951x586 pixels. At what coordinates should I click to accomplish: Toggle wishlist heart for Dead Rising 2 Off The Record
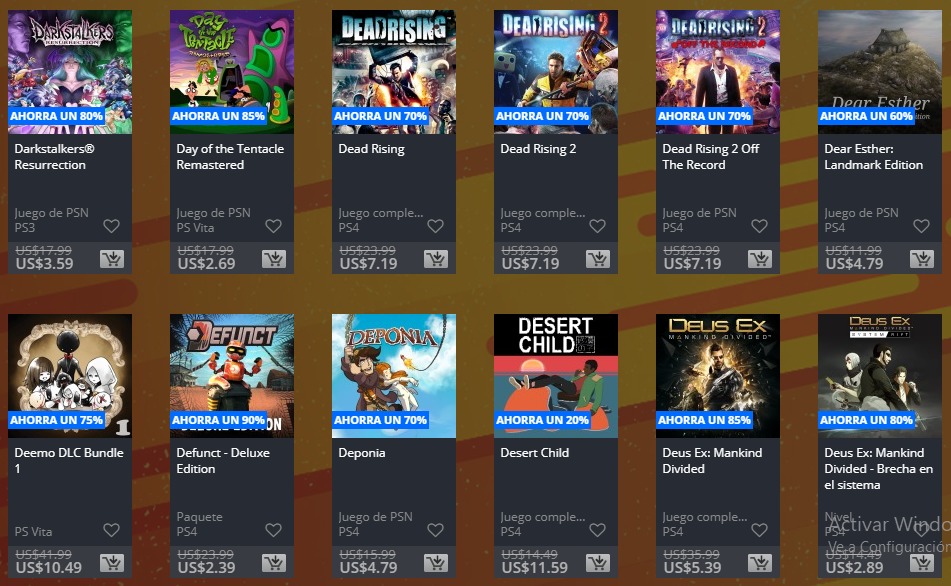click(759, 226)
